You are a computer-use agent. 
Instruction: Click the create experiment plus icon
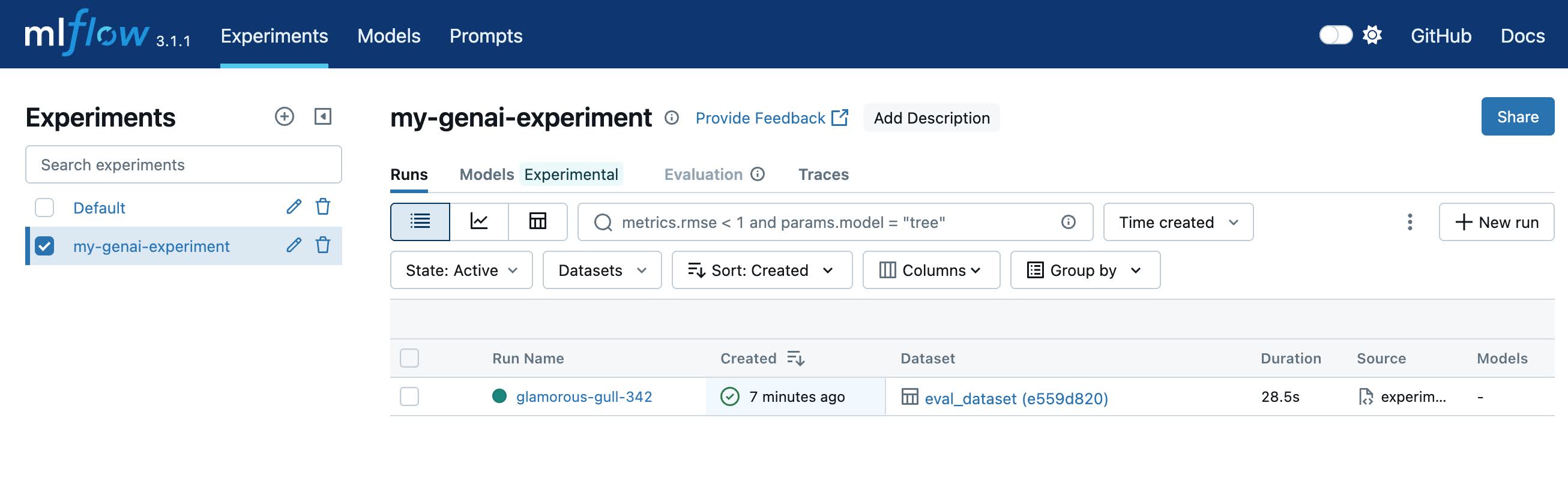coord(285,117)
